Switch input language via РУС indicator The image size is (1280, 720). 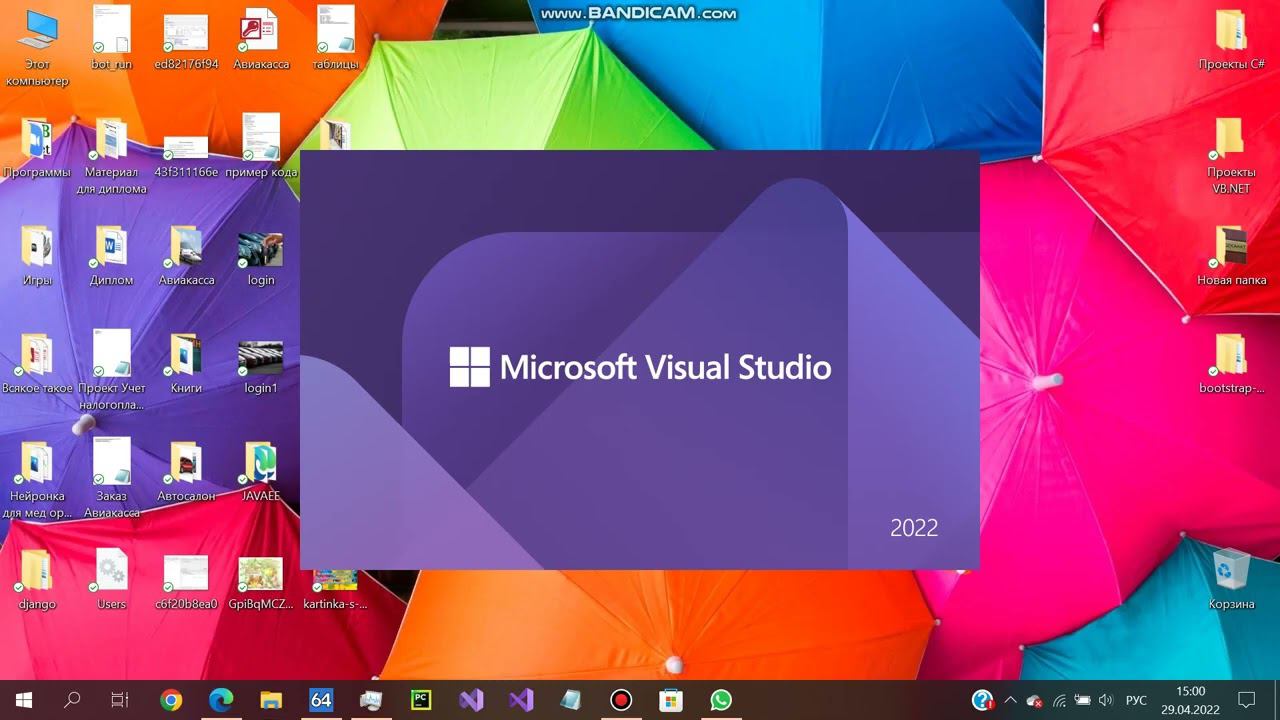pos(1137,700)
